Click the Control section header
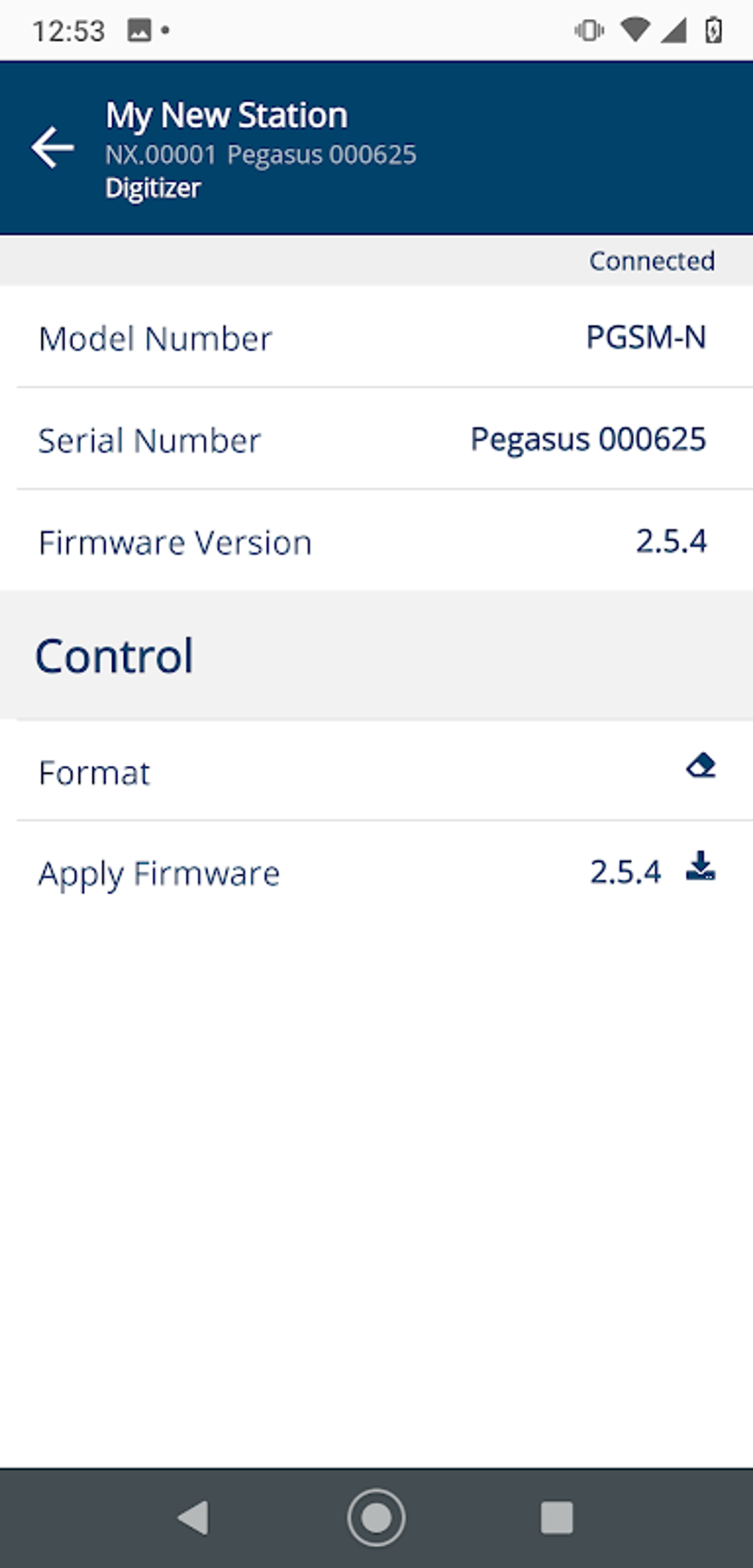753x1568 pixels. coord(115,654)
